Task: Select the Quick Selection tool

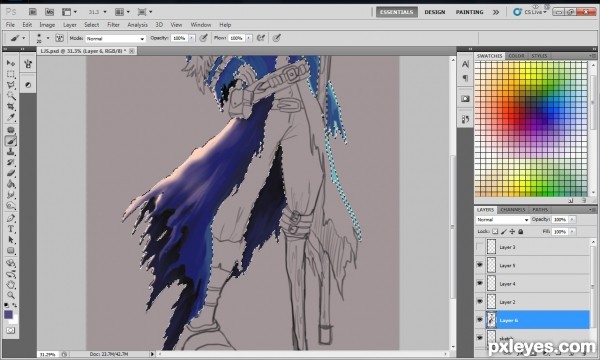Action: [x=11, y=95]
